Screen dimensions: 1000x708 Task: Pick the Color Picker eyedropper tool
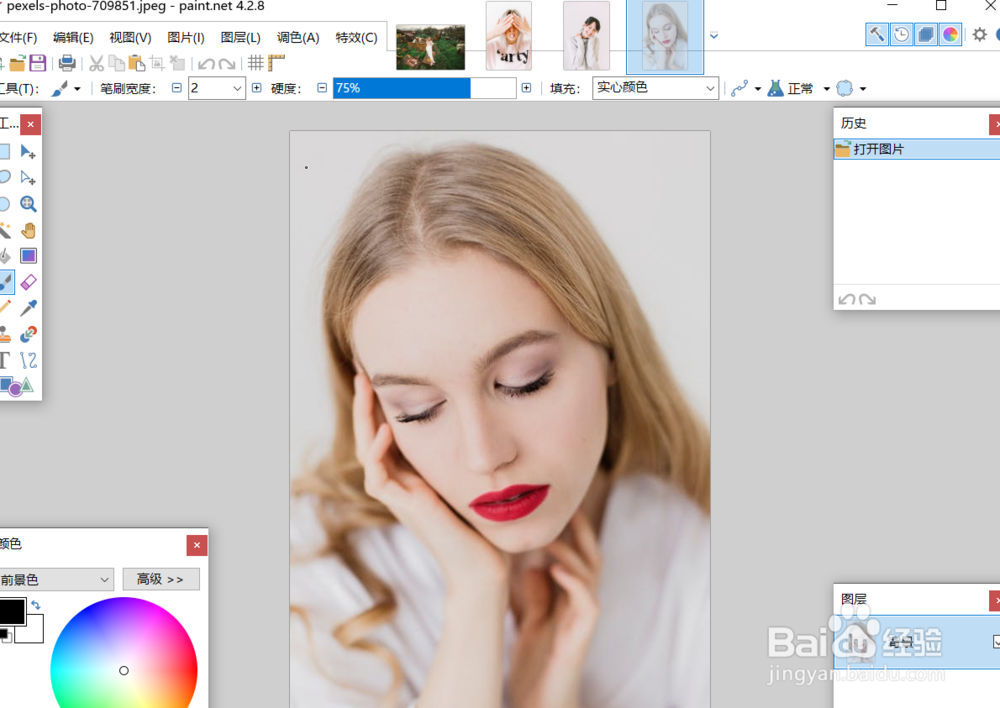28,307
